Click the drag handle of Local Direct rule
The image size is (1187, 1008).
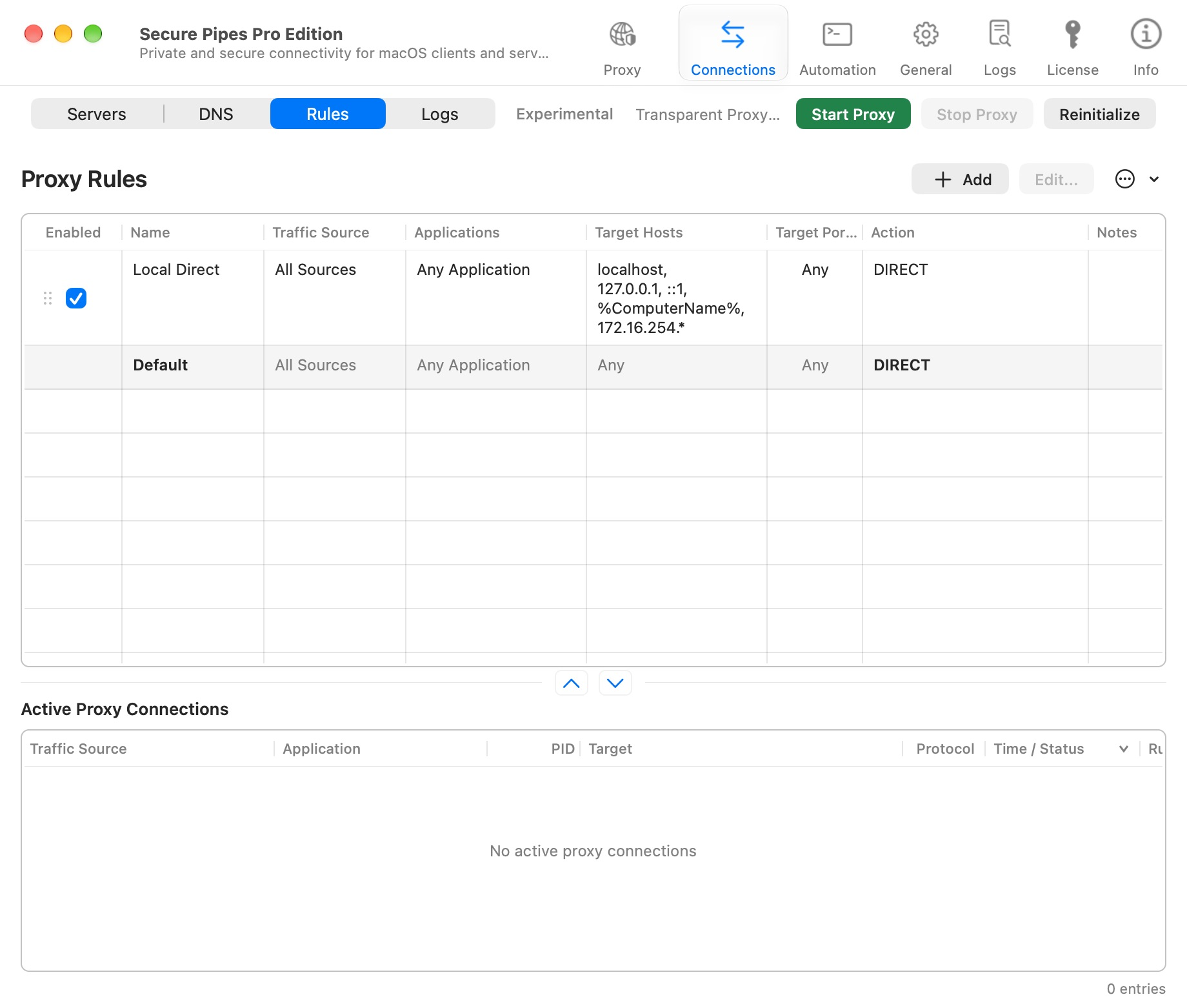[x=48, y=298]
